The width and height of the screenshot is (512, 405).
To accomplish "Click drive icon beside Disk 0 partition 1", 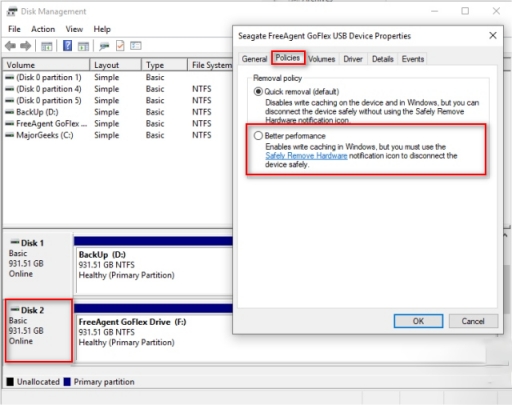I will (10, 78).
